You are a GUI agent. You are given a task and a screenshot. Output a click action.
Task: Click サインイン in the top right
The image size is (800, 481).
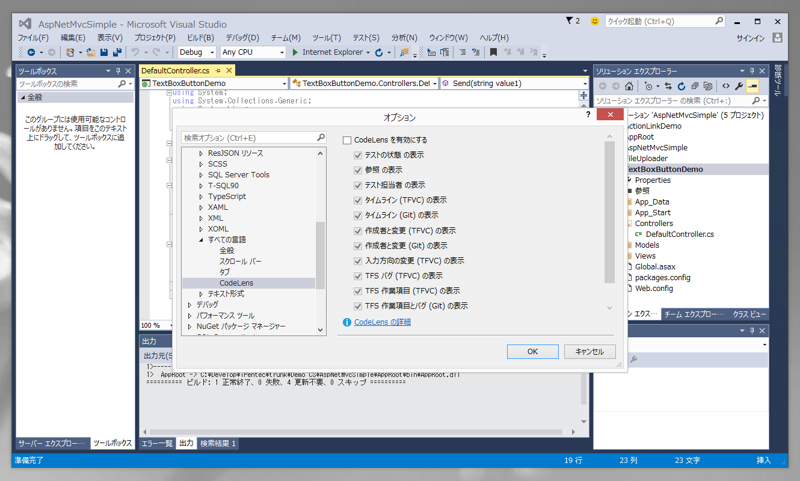pyautogui.click(x=751, y=38)
